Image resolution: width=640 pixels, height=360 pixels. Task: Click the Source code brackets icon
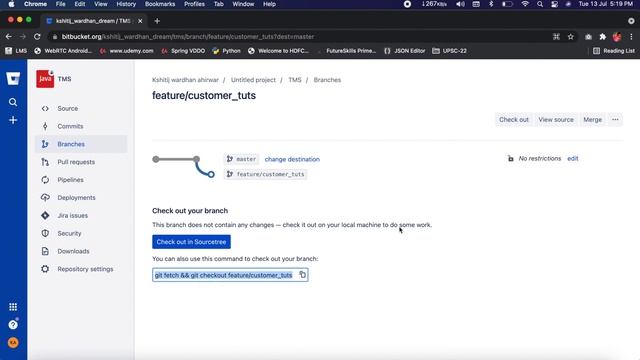(45, 109)
